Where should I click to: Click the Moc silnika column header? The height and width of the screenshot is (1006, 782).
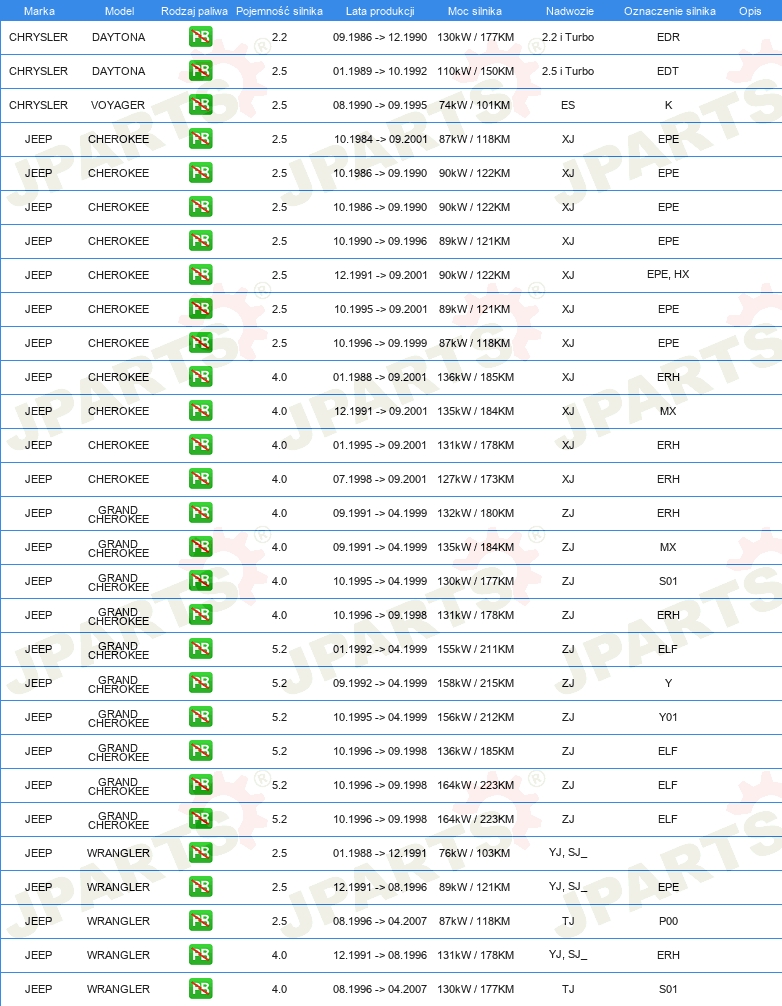[475, 11]
